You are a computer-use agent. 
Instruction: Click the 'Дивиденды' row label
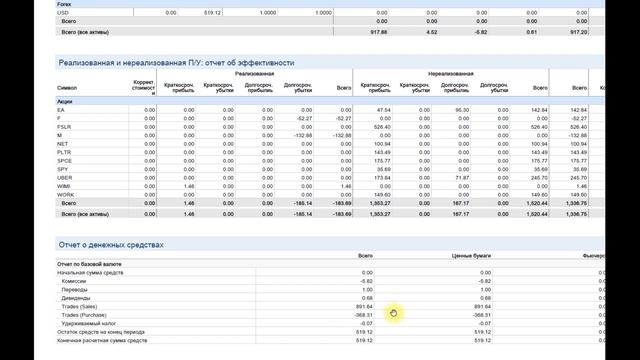[x=76, y=298]
